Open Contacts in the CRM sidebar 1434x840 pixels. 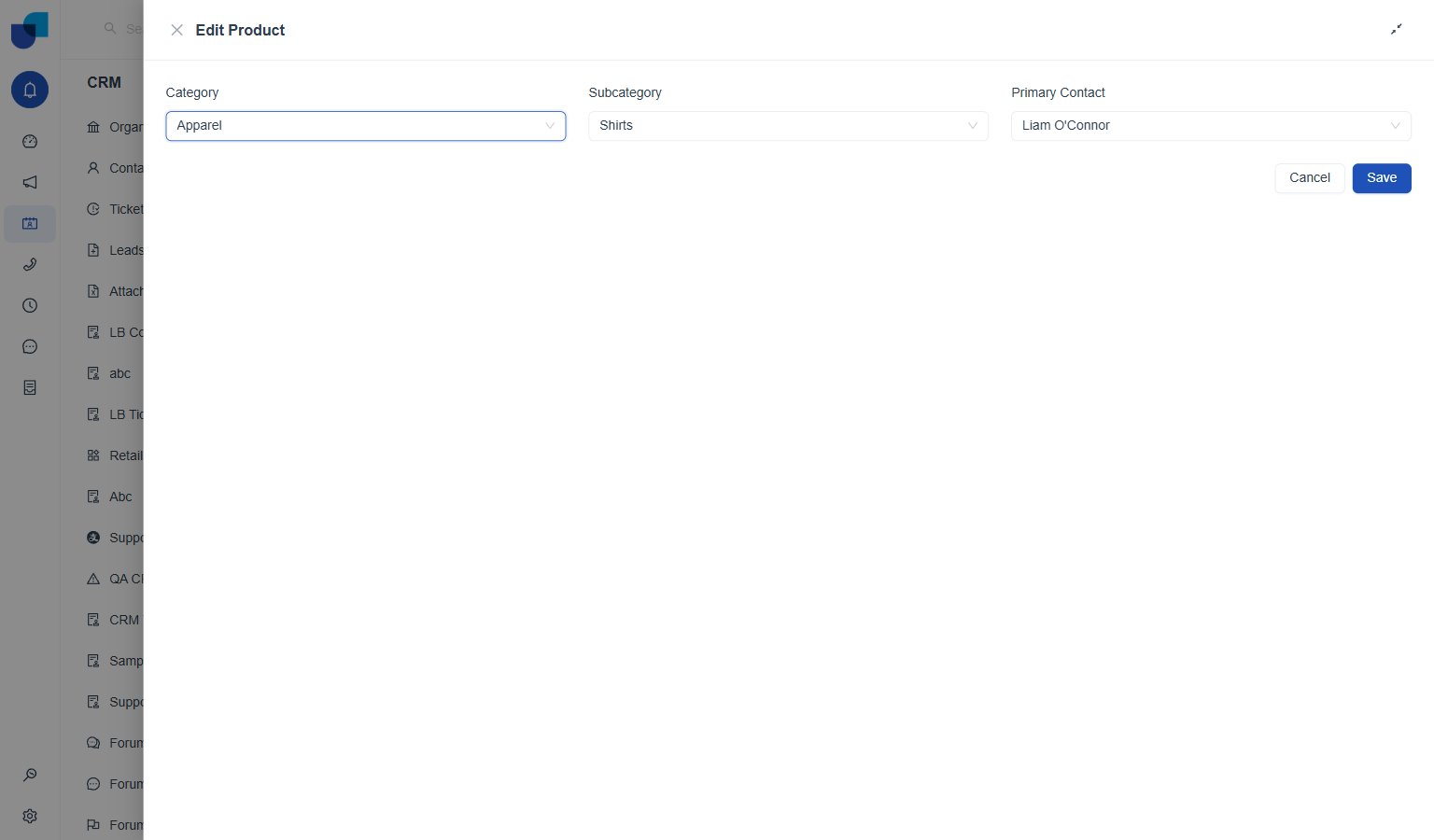pyautogui.click(x=115, y=168)
